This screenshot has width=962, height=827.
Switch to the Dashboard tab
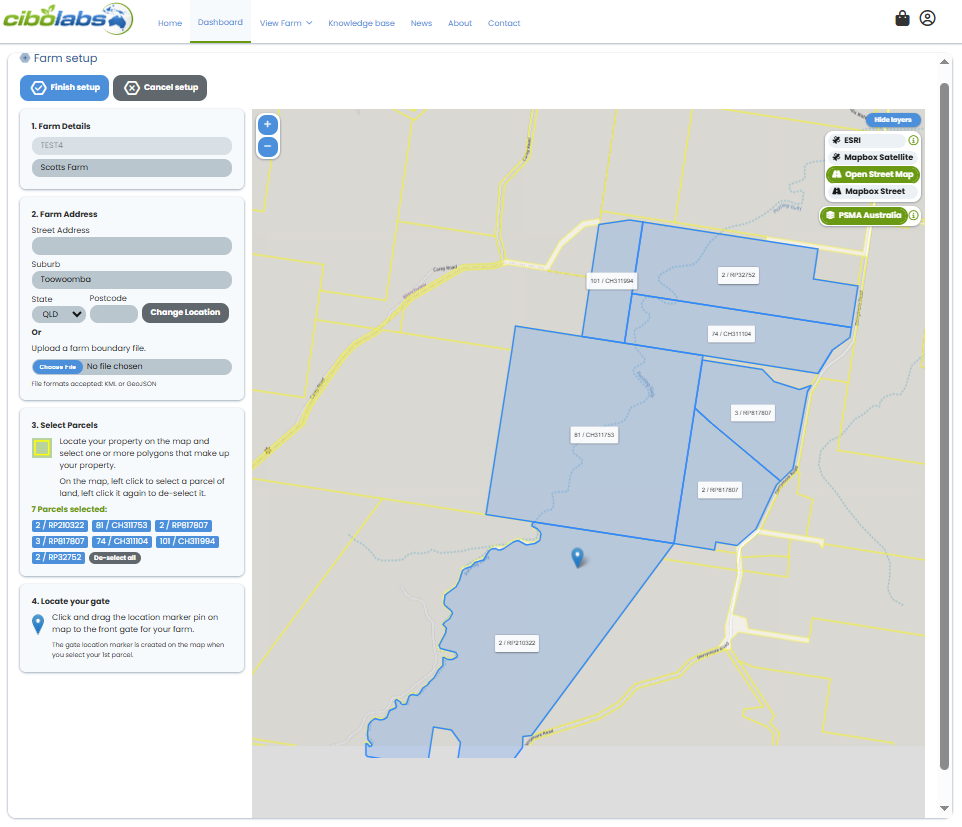(220, 23)
